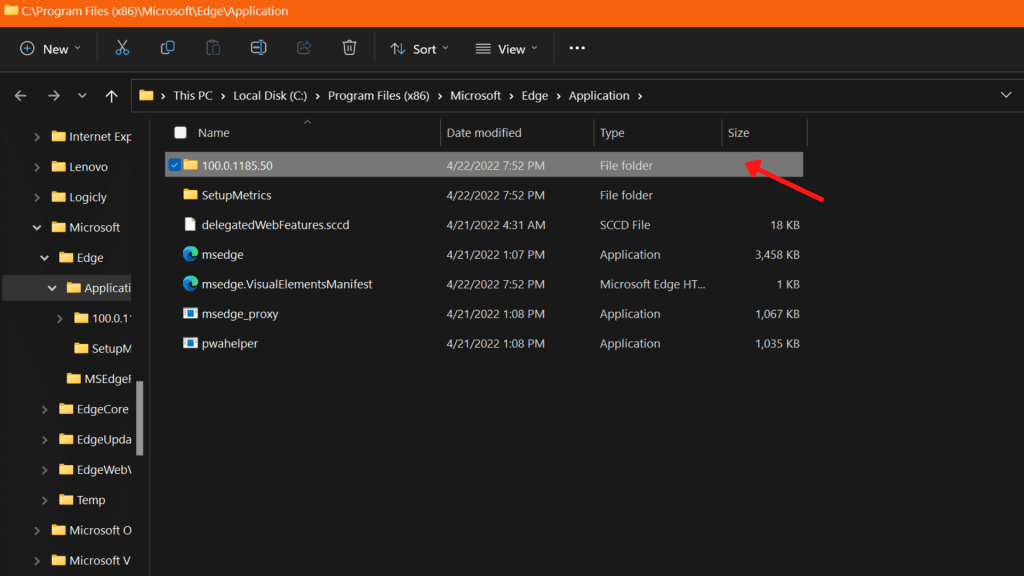Click This PC in breadcrumb path
The height and width of the screenshot is (576, 1024).
point(193,95)
